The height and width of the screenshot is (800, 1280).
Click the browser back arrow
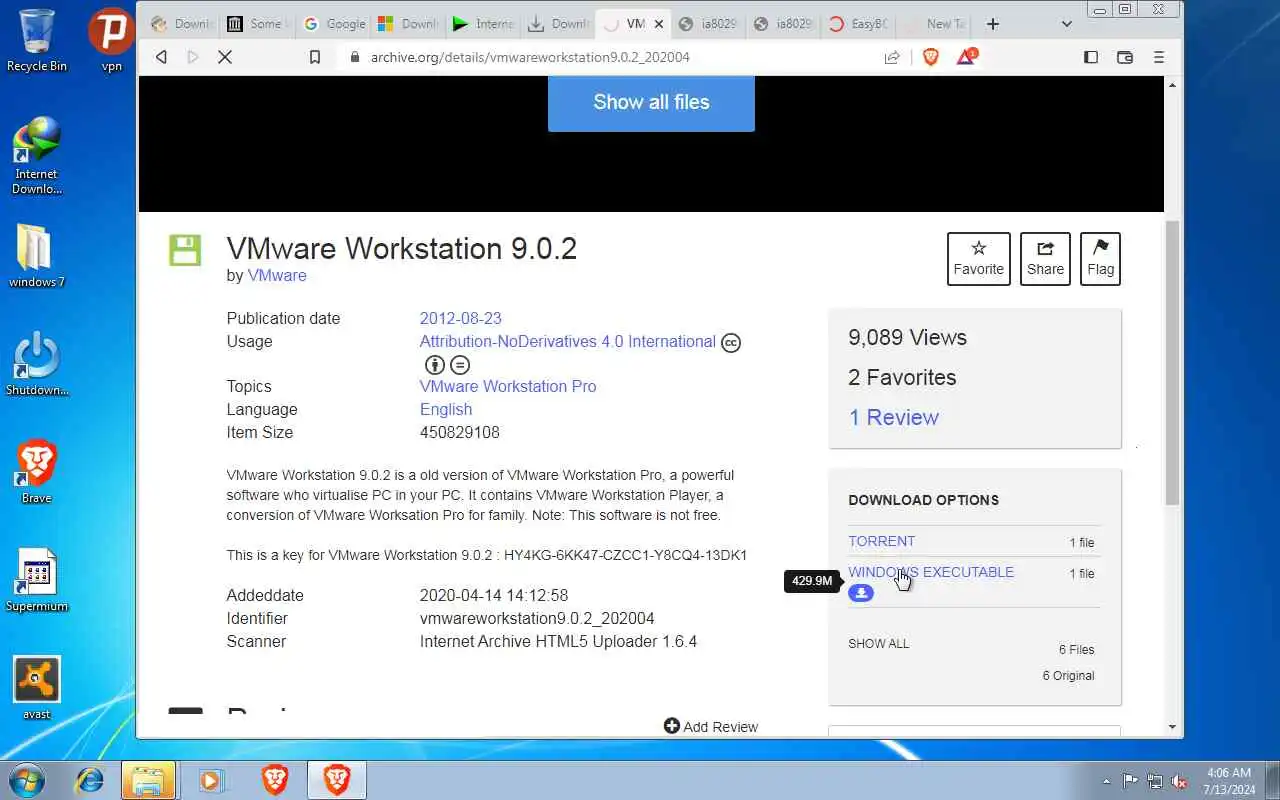tap(161, 57)
